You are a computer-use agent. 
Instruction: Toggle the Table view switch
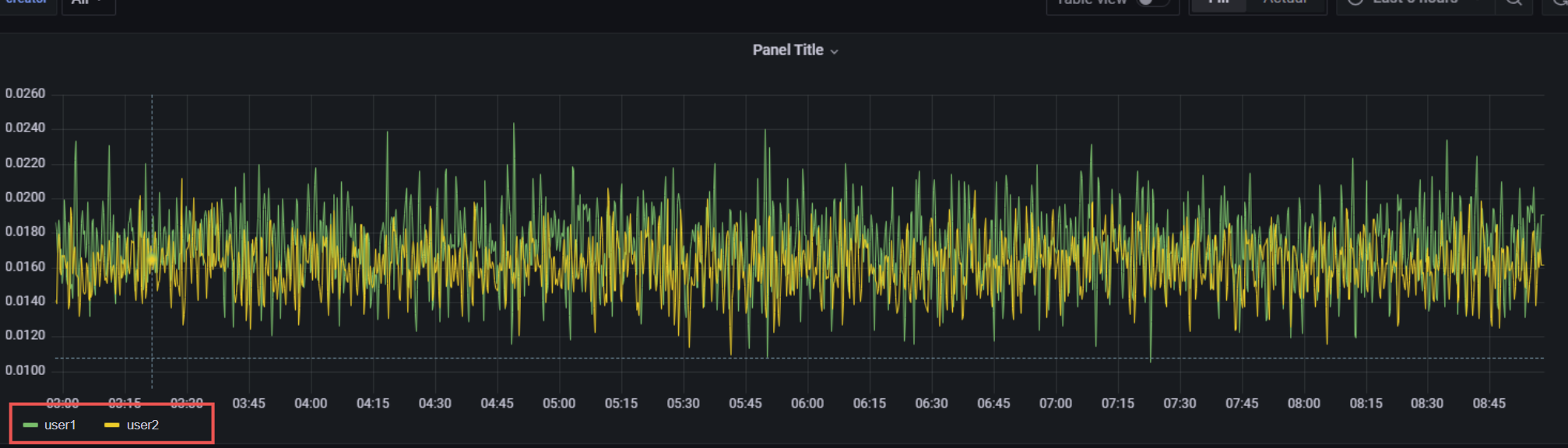(x=1151, y=2)
